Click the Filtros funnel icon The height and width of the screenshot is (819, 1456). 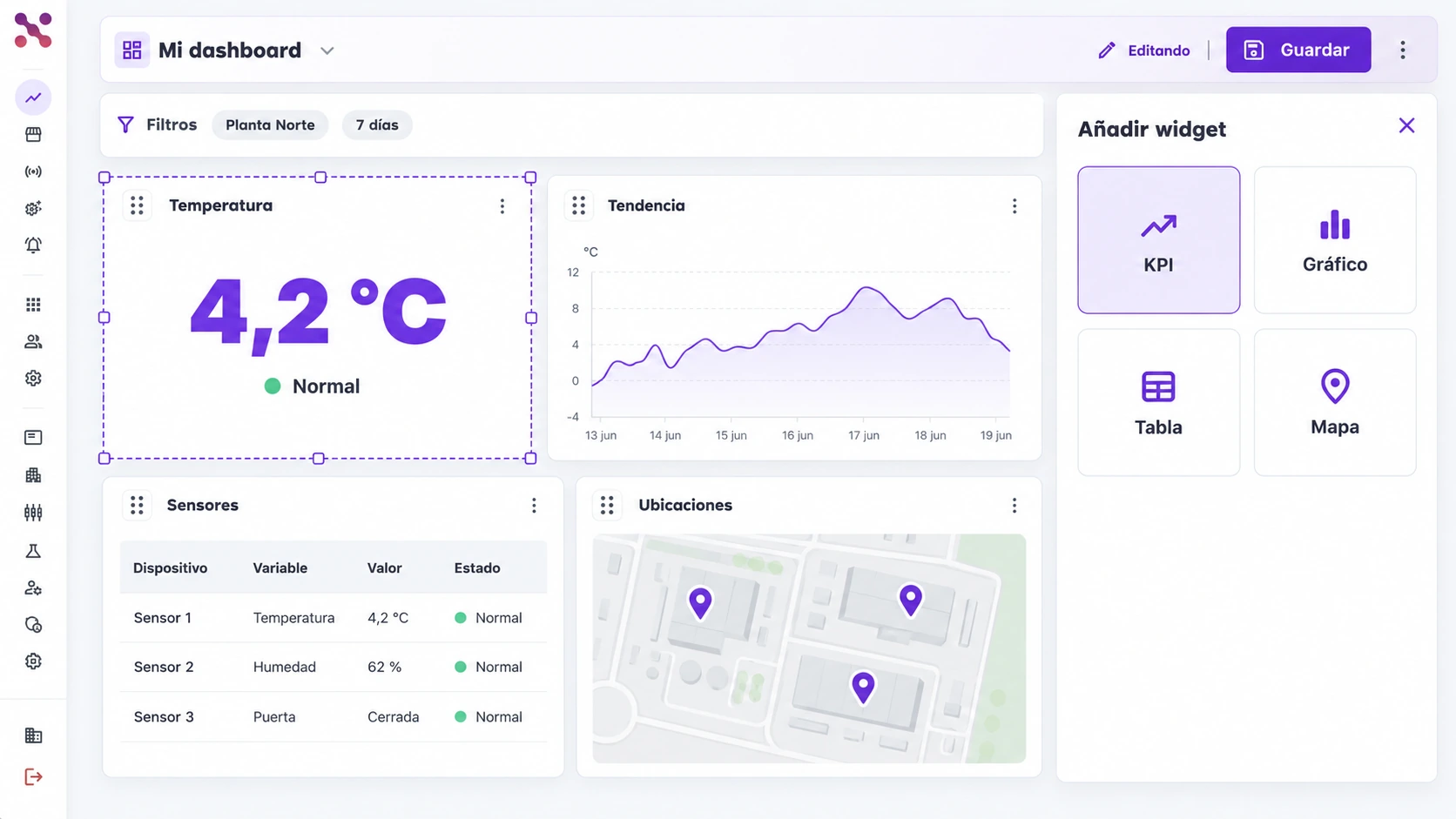[126, 125]
